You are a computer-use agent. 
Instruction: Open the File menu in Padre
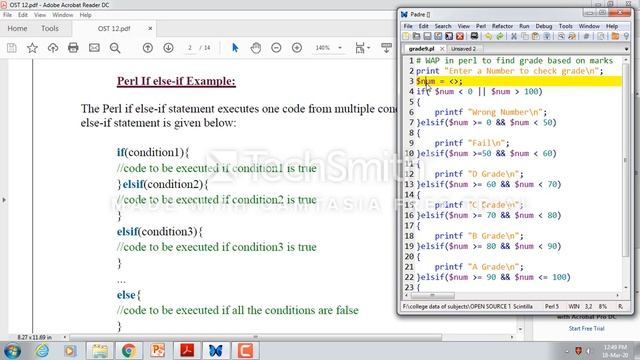click(408, 26)
